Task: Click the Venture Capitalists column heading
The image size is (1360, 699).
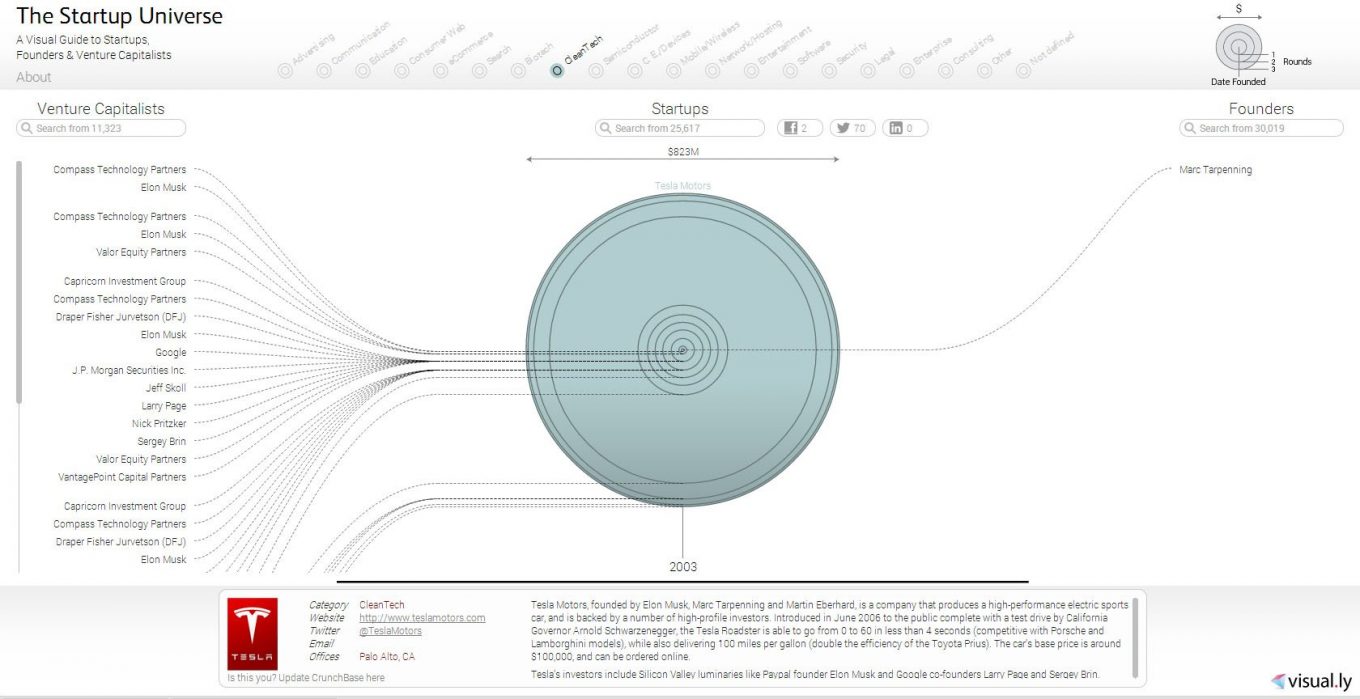Action: coord(101,109)
